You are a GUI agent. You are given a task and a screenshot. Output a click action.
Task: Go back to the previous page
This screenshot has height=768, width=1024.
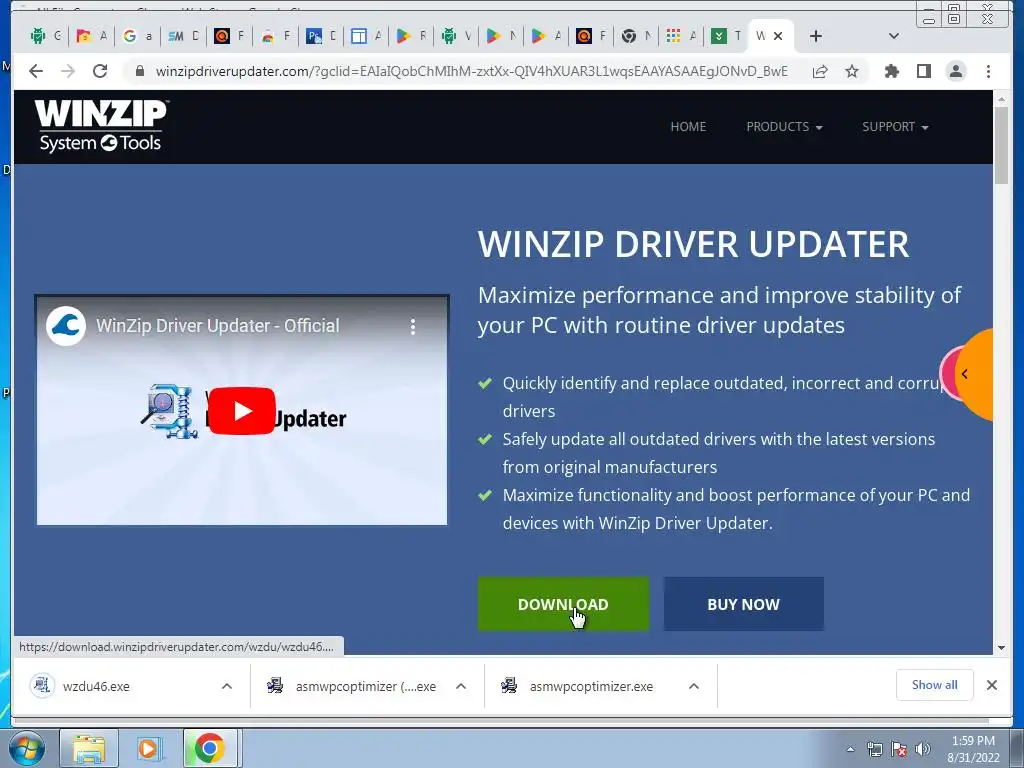click(36, 71)
